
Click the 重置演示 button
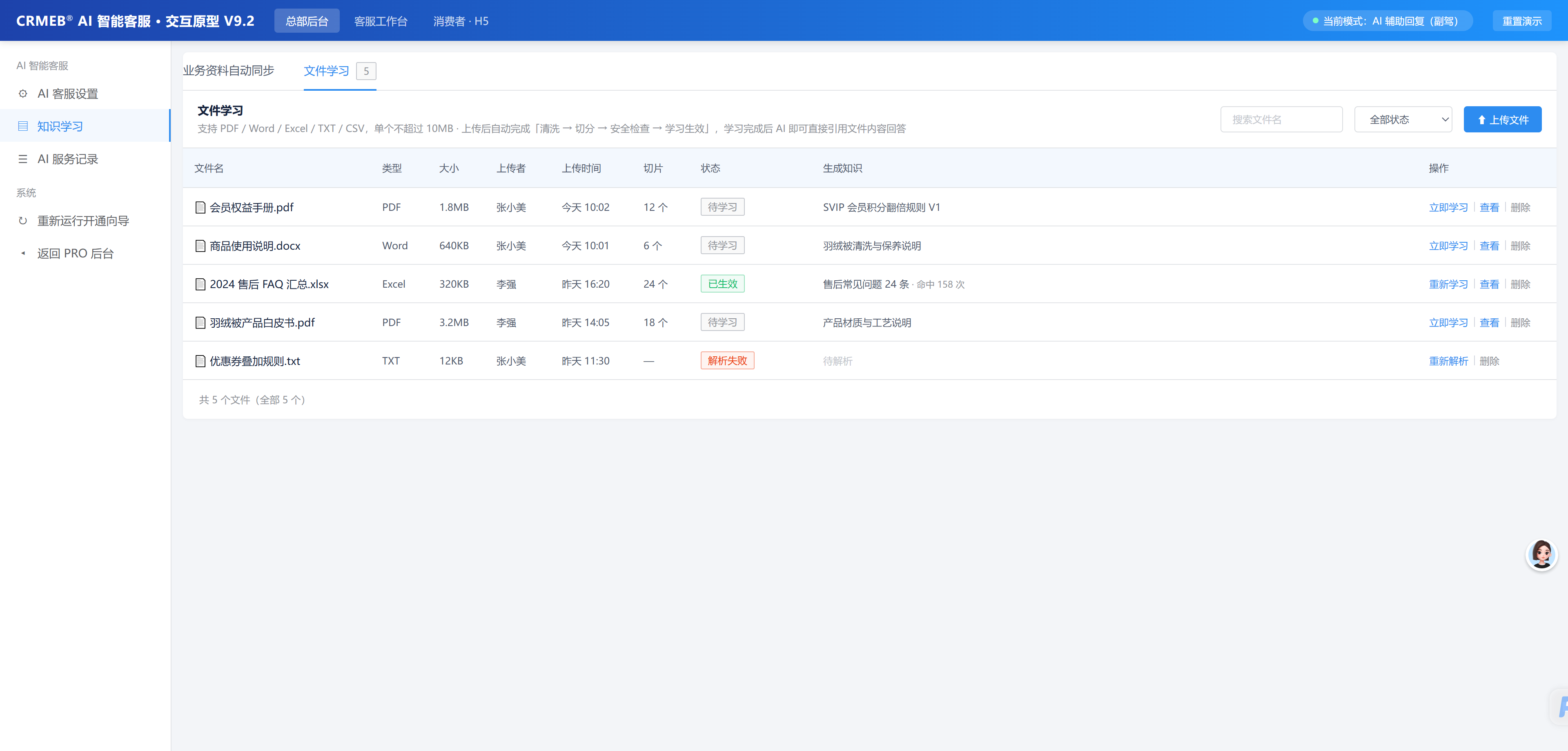click(x=1521, y=21)
